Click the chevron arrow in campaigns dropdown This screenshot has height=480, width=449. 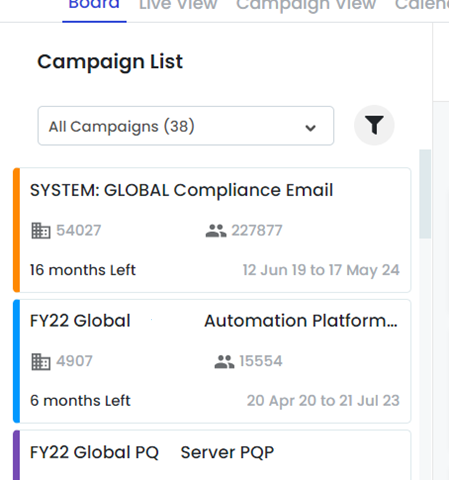click(310, 128)
